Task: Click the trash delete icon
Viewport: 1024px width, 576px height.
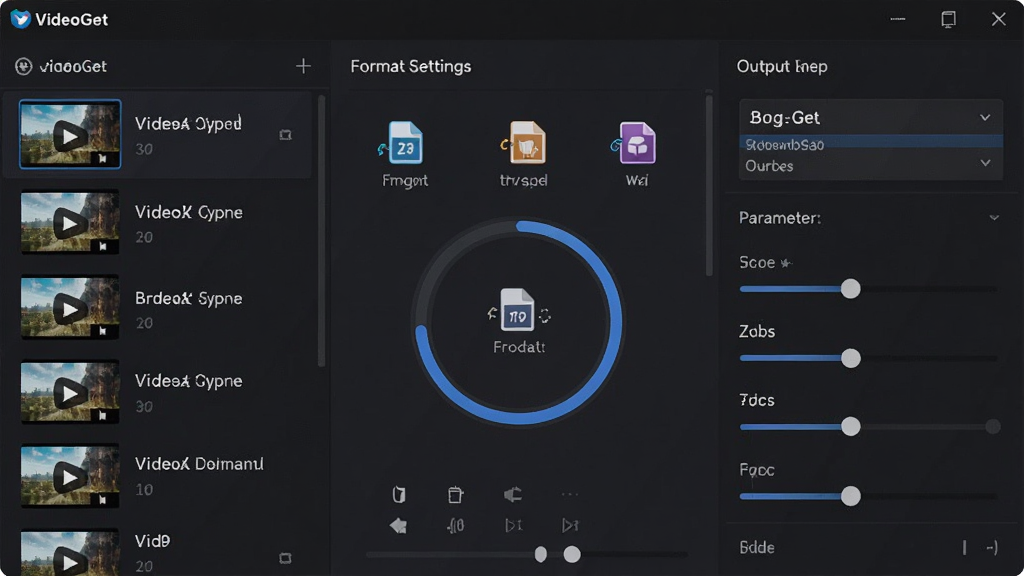Action: 455,495
